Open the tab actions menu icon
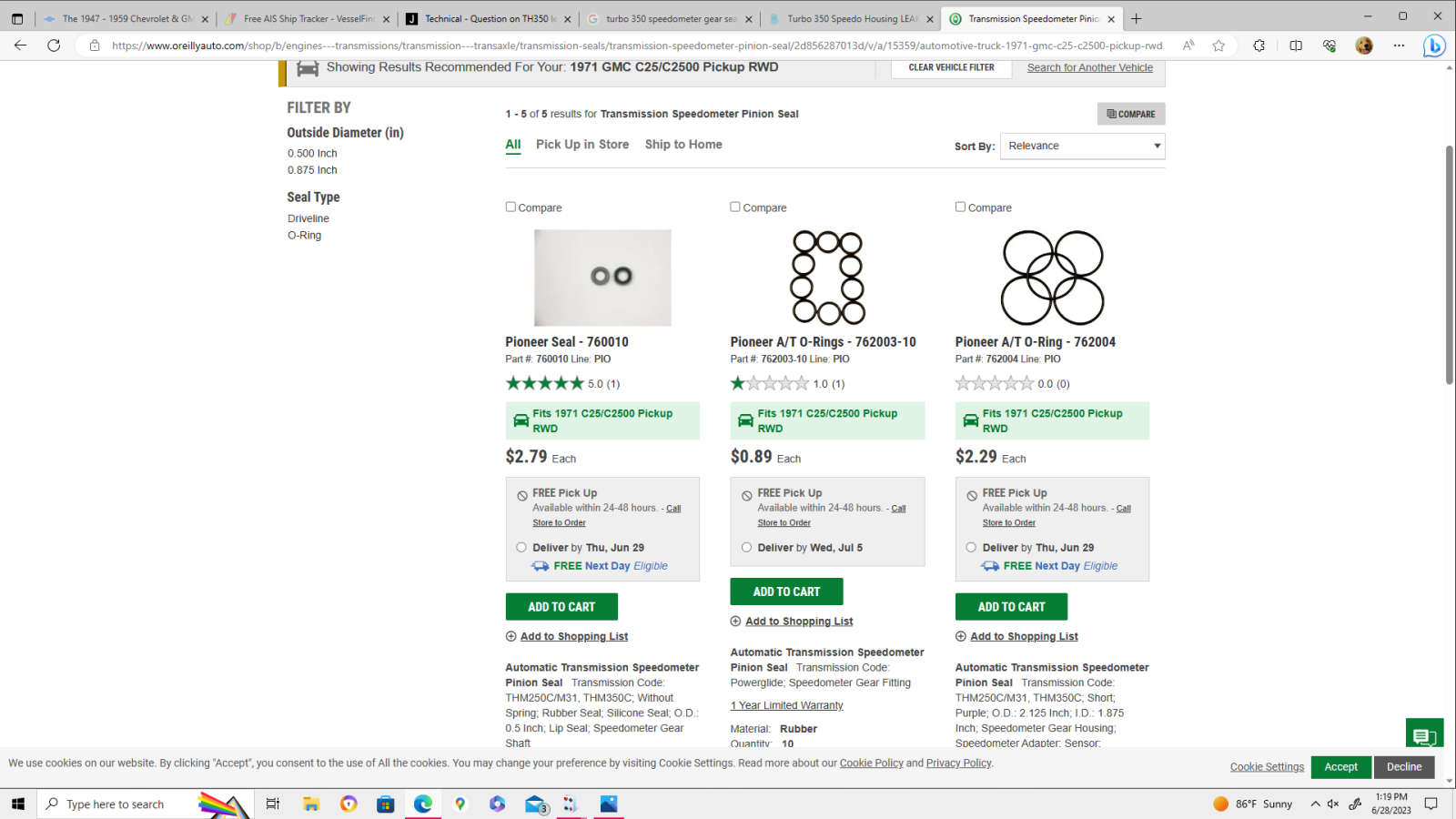The width and height of the screenshot is (1456, 819). (x=17, y=18)
